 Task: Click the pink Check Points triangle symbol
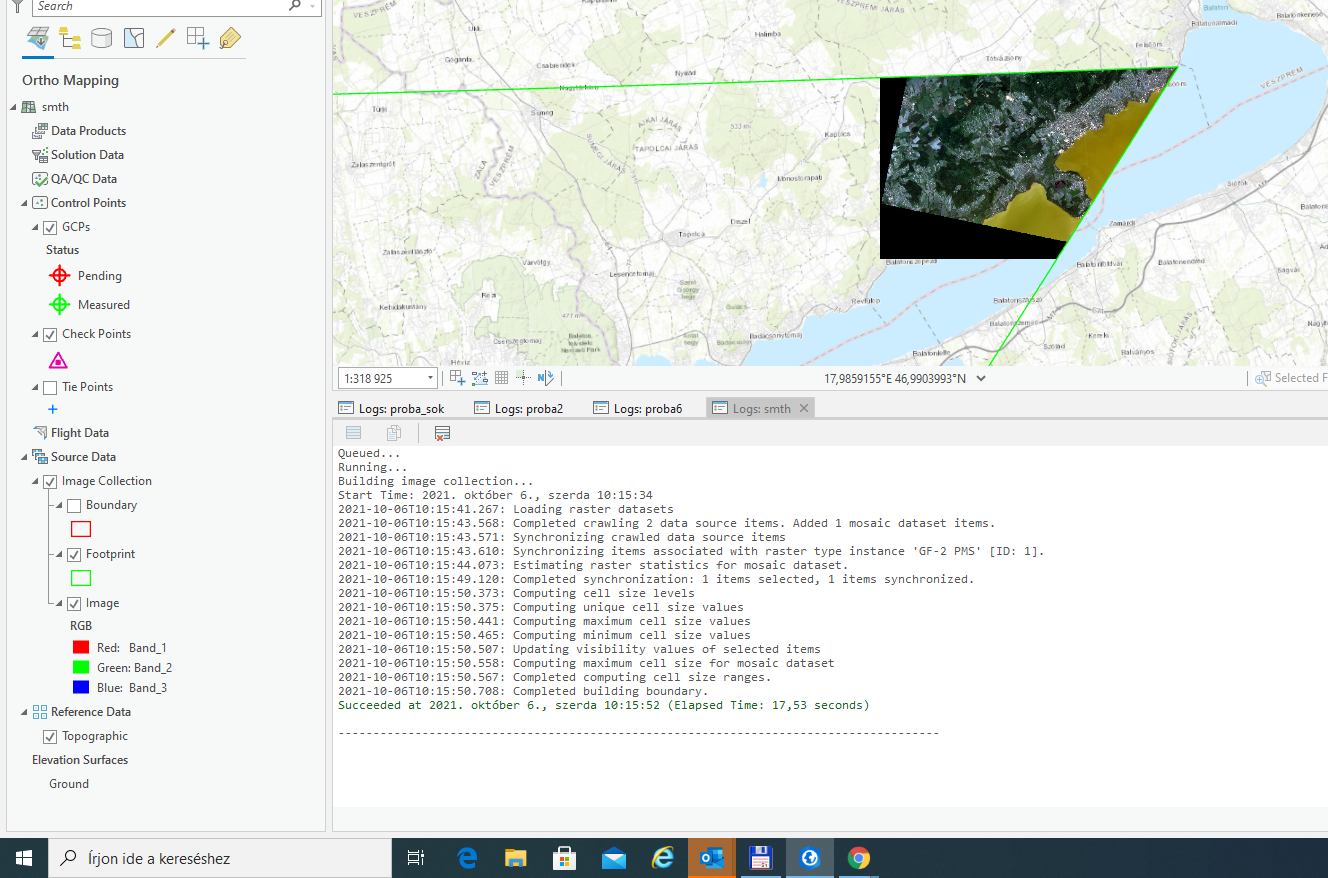(58, 361)
